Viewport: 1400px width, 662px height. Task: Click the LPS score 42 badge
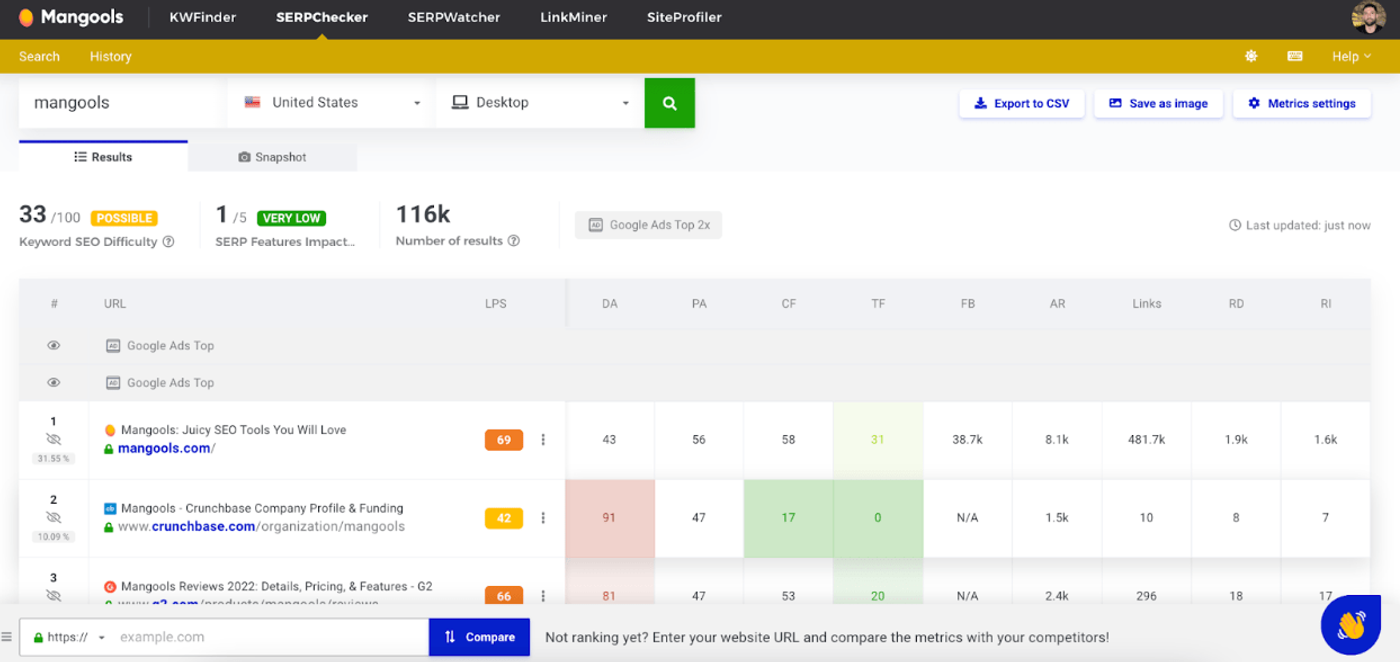click(504, 518)
